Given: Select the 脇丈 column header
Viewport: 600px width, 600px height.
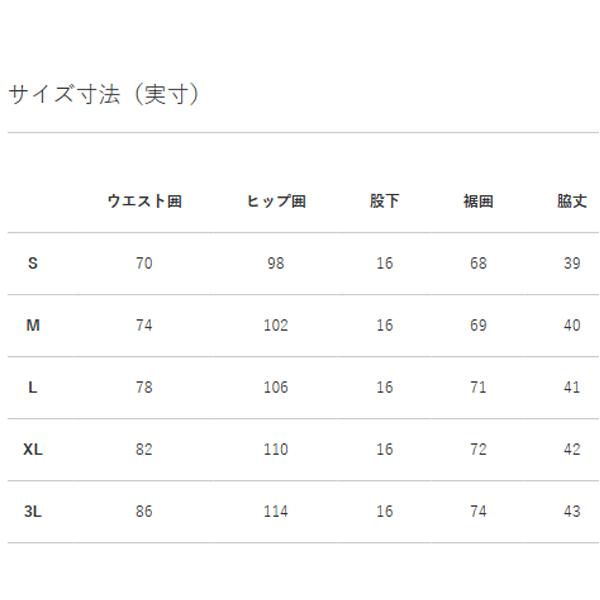Looking at the screenshot, I should (x=571, y=201).
